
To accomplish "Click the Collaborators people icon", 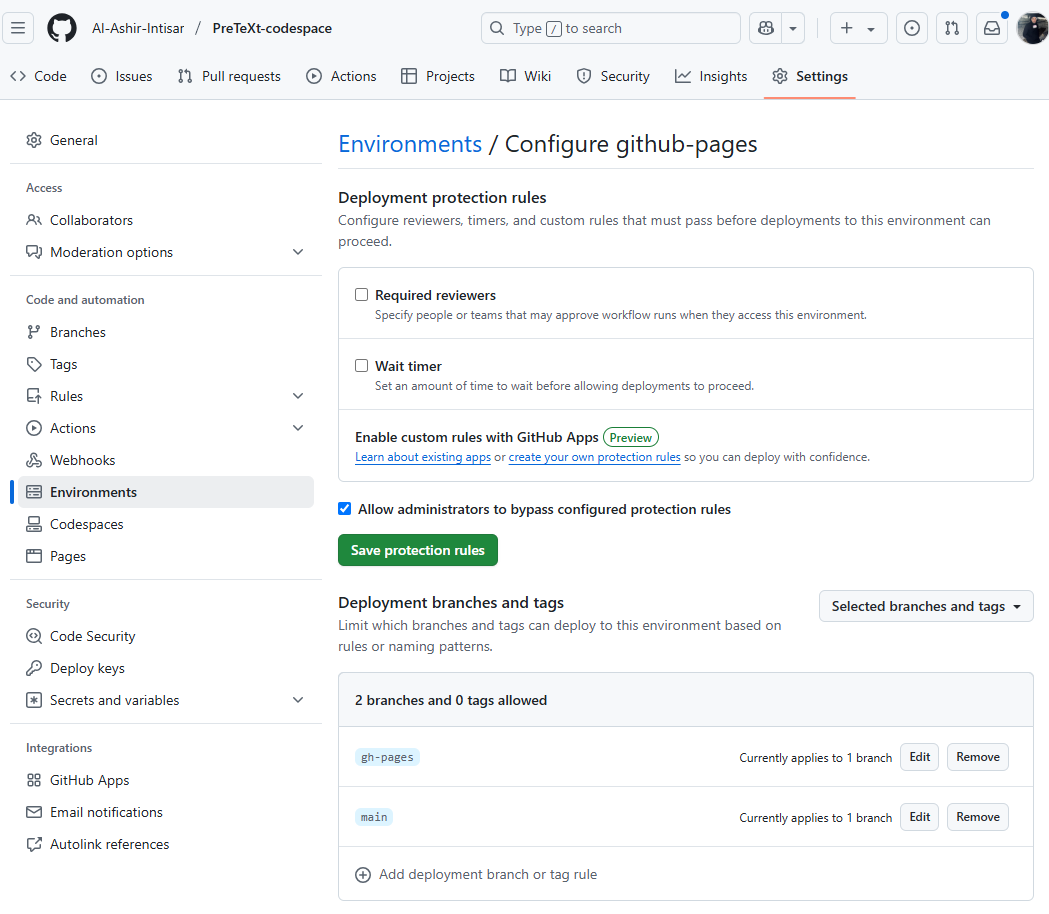I will [x=33, y=220].
